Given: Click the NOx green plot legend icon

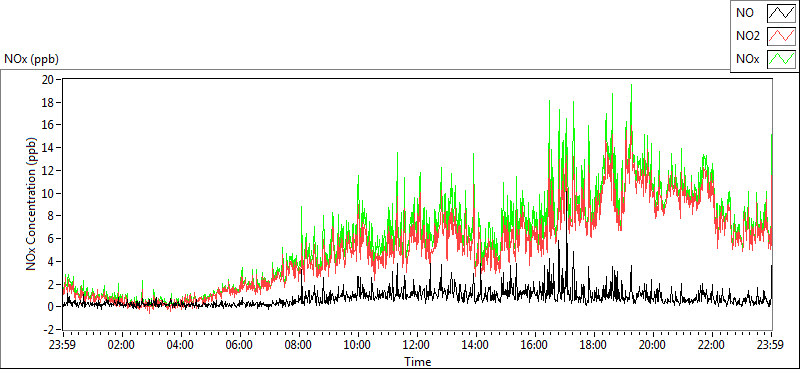Looking at the screenshot, I should (781, 59).
